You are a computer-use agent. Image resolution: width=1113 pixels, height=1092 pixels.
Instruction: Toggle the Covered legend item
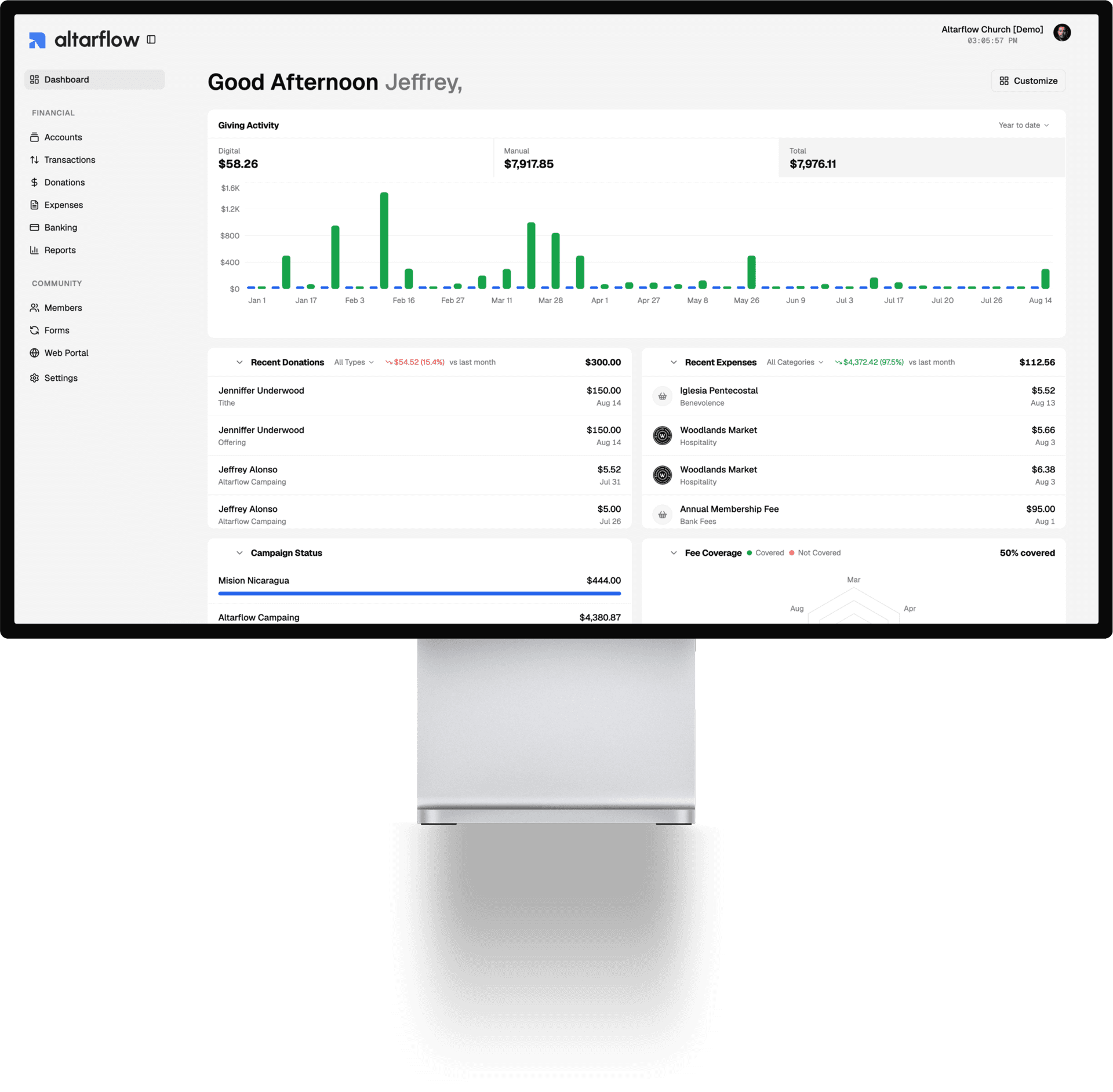[765, 553]
